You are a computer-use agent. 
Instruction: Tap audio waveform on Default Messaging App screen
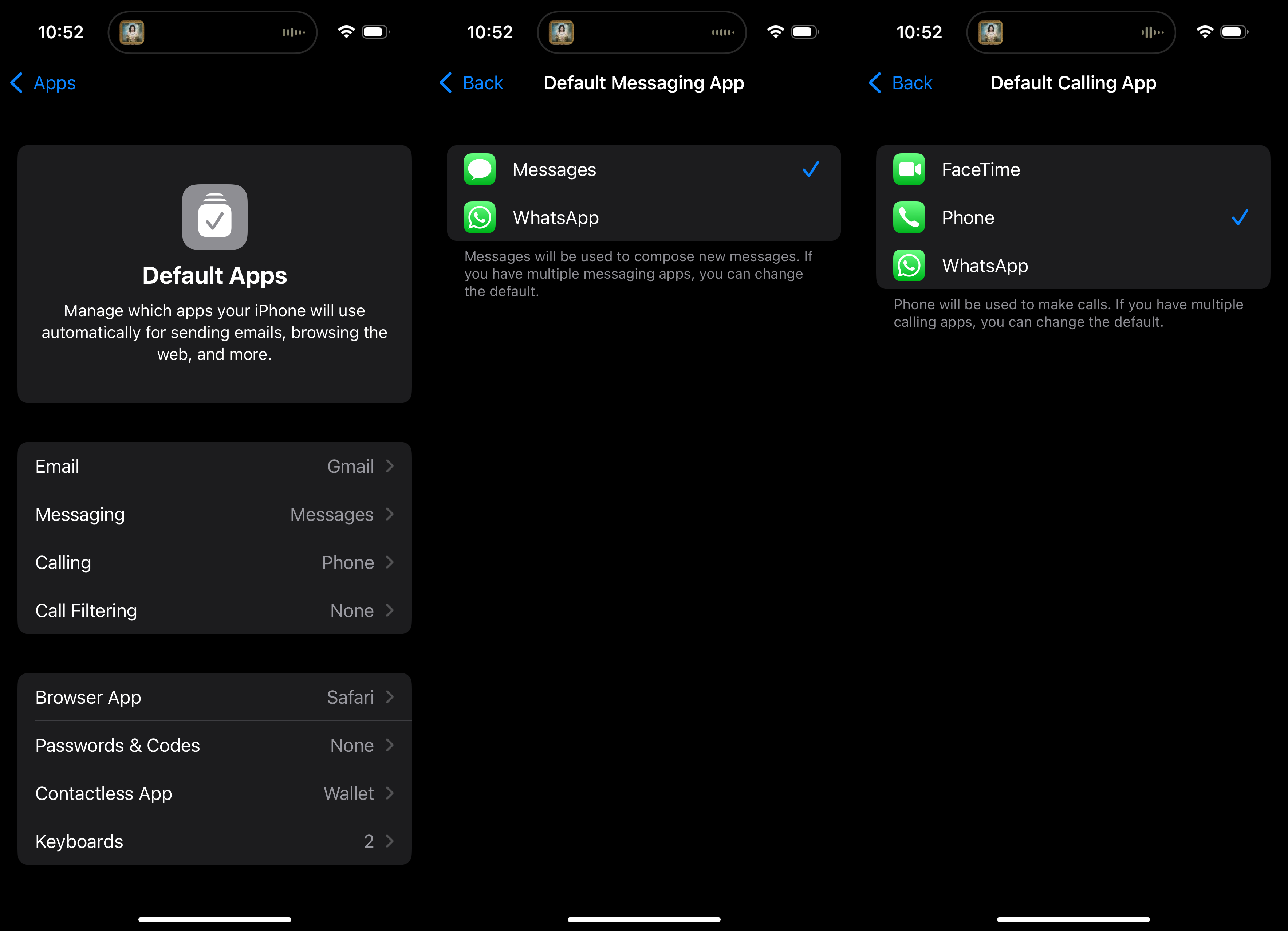pyautogui.click(x=723, y=32)
